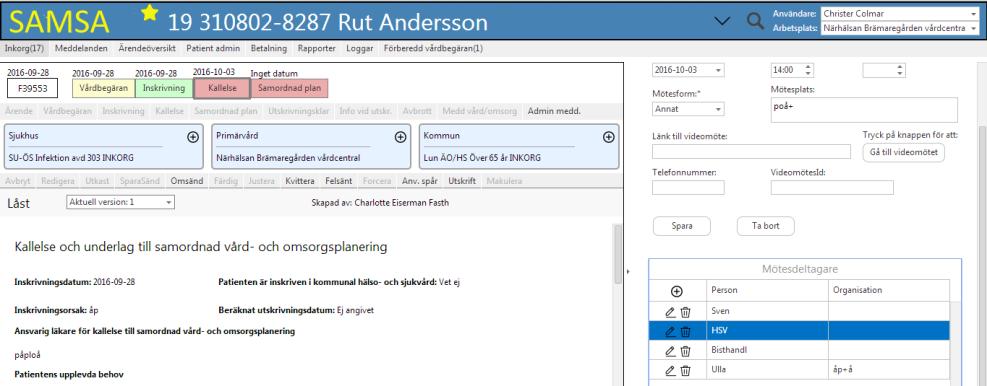Open the Aktuell version dropdown
The width and height of the screenshot is (987, 386).
coord(120,202)
